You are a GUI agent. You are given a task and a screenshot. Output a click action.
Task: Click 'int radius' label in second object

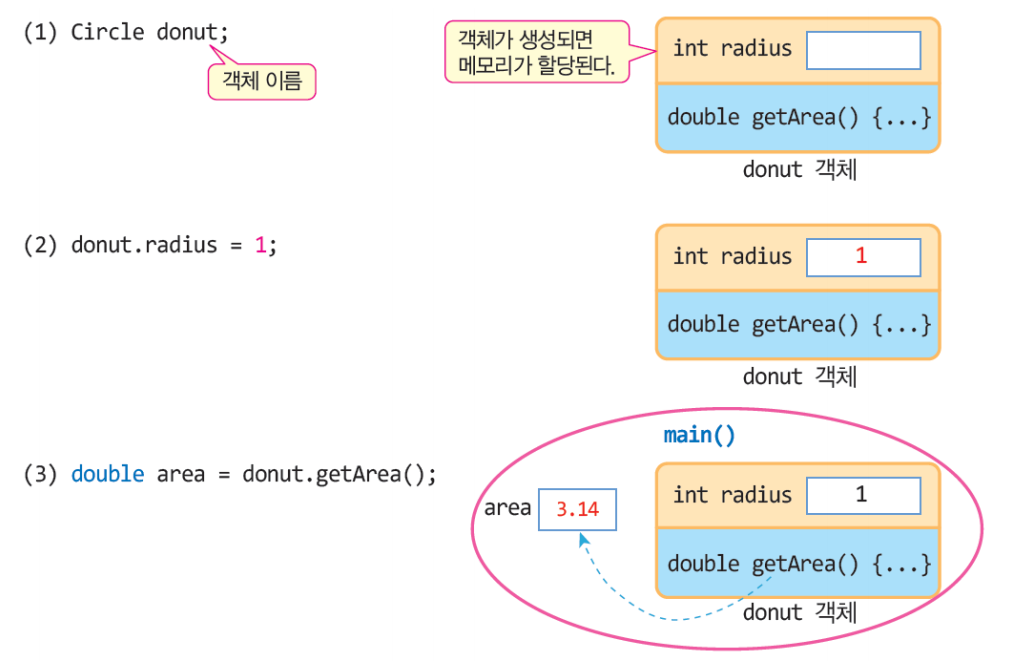pos(732,256)
